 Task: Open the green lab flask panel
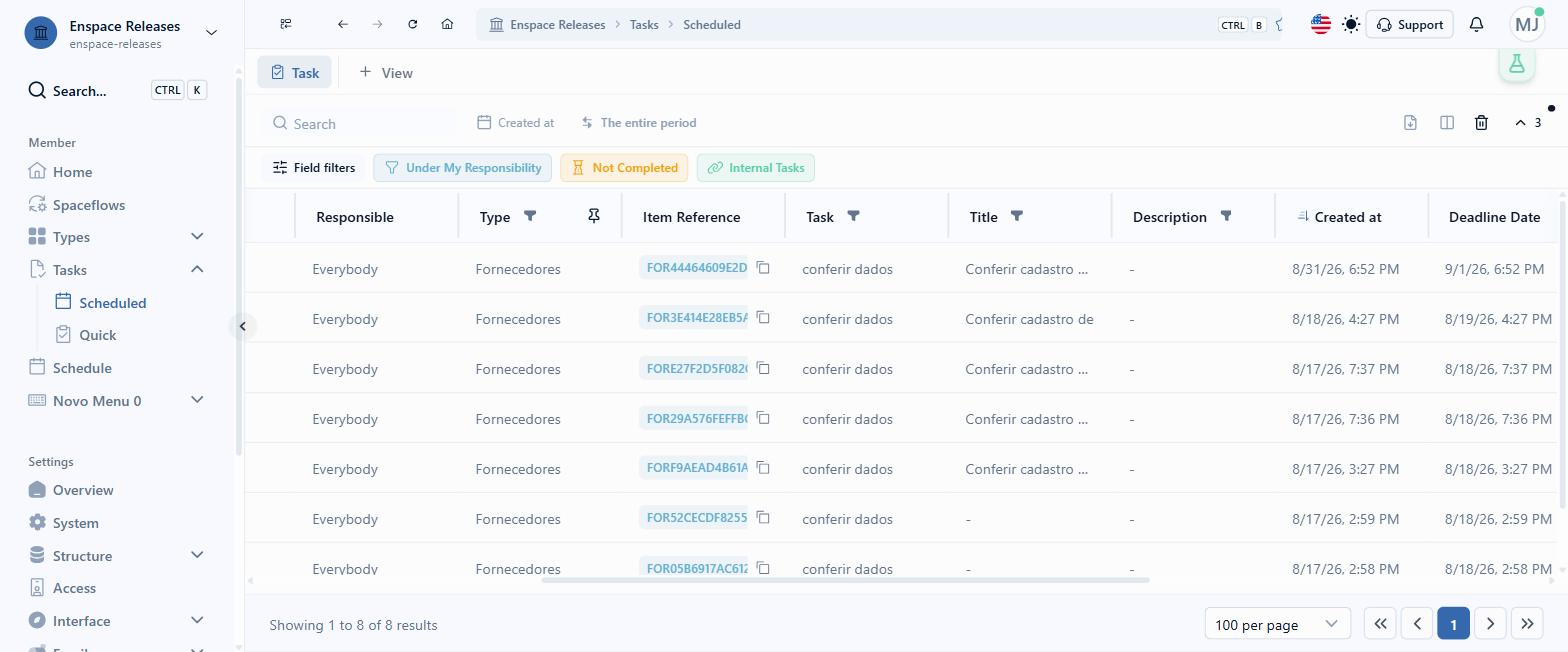coord(1517,64)
